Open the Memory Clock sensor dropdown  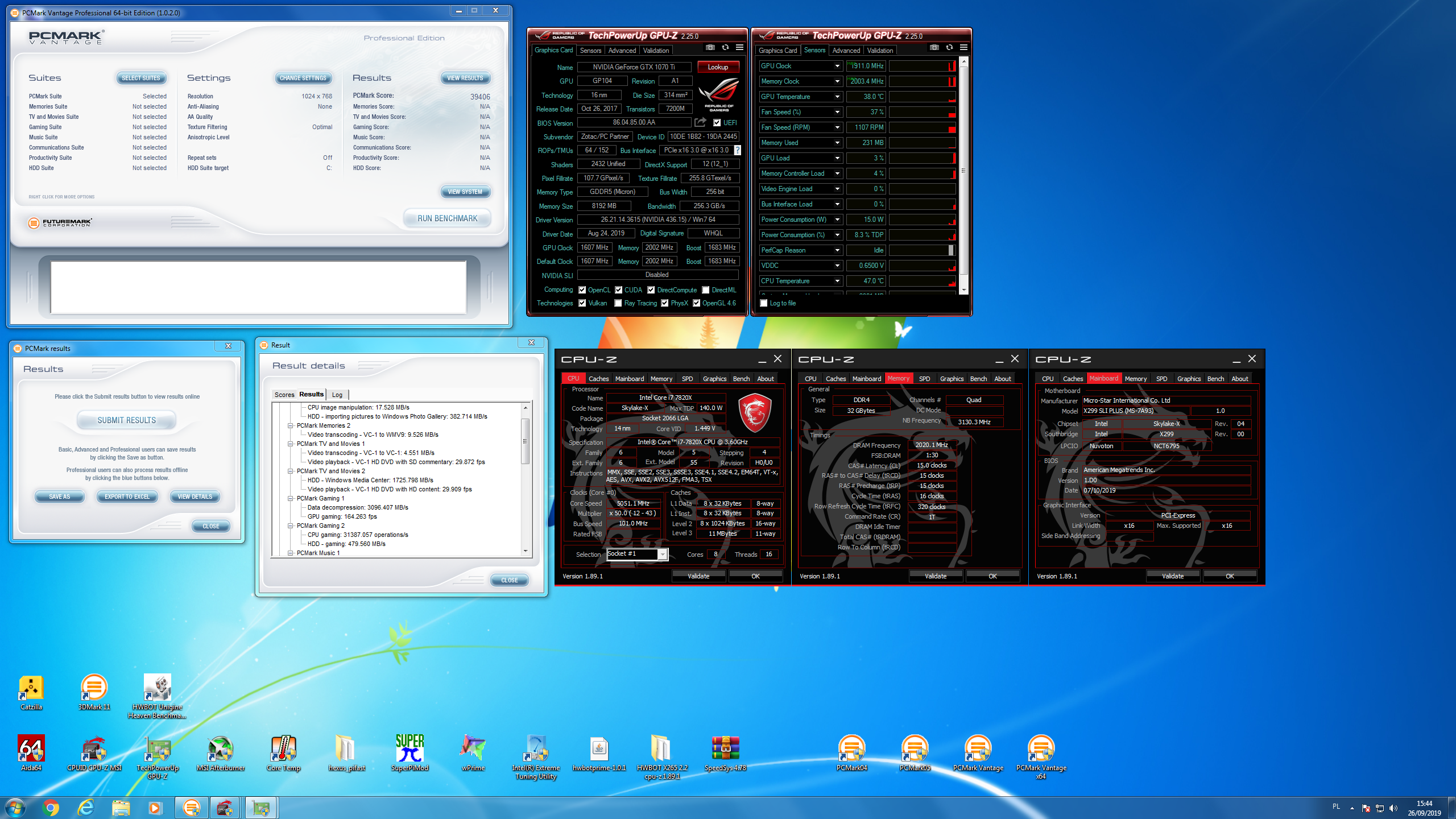(x=837, y=81)
